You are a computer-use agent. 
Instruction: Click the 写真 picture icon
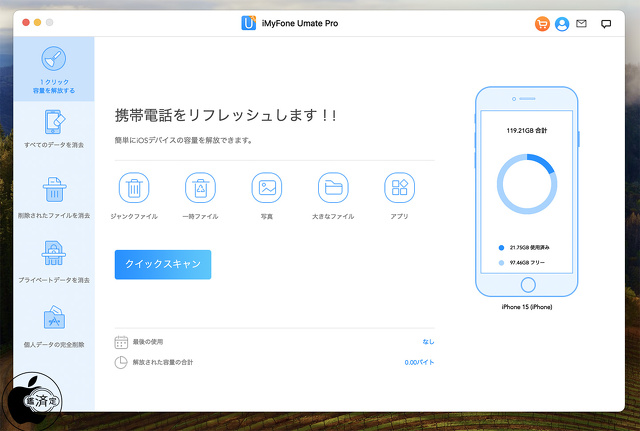(267, 188)
